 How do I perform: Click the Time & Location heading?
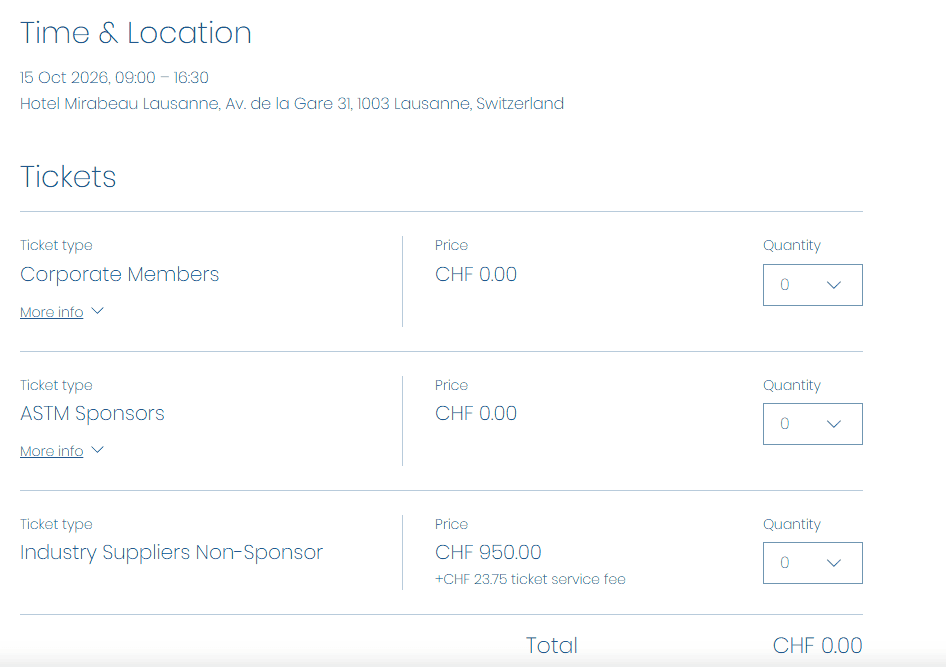click(x=136, y=33)
